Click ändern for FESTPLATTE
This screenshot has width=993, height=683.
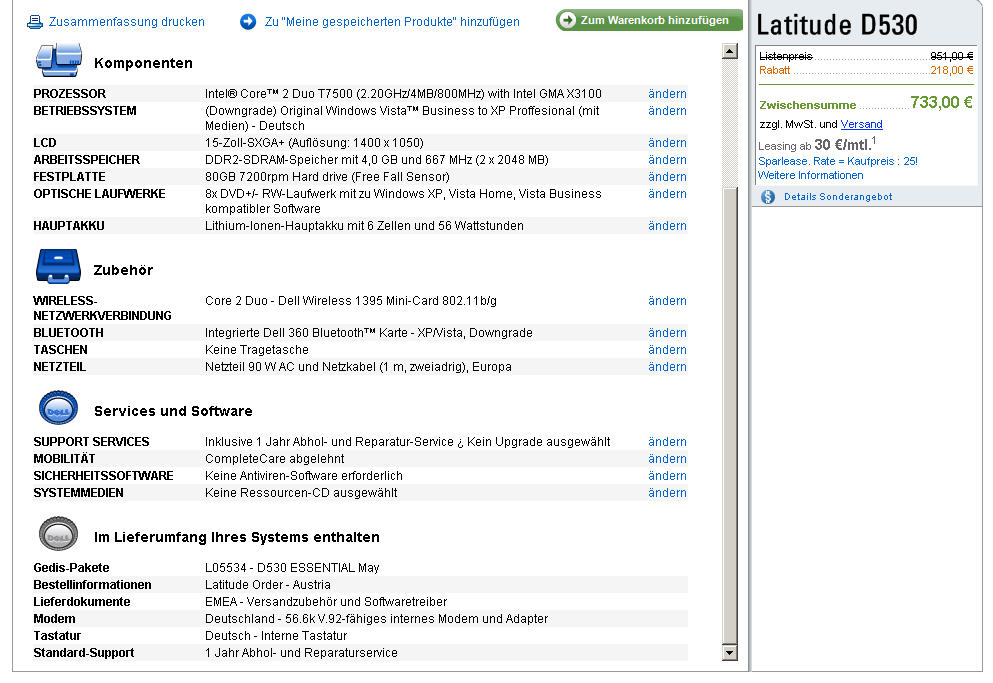tap(667, 177)
